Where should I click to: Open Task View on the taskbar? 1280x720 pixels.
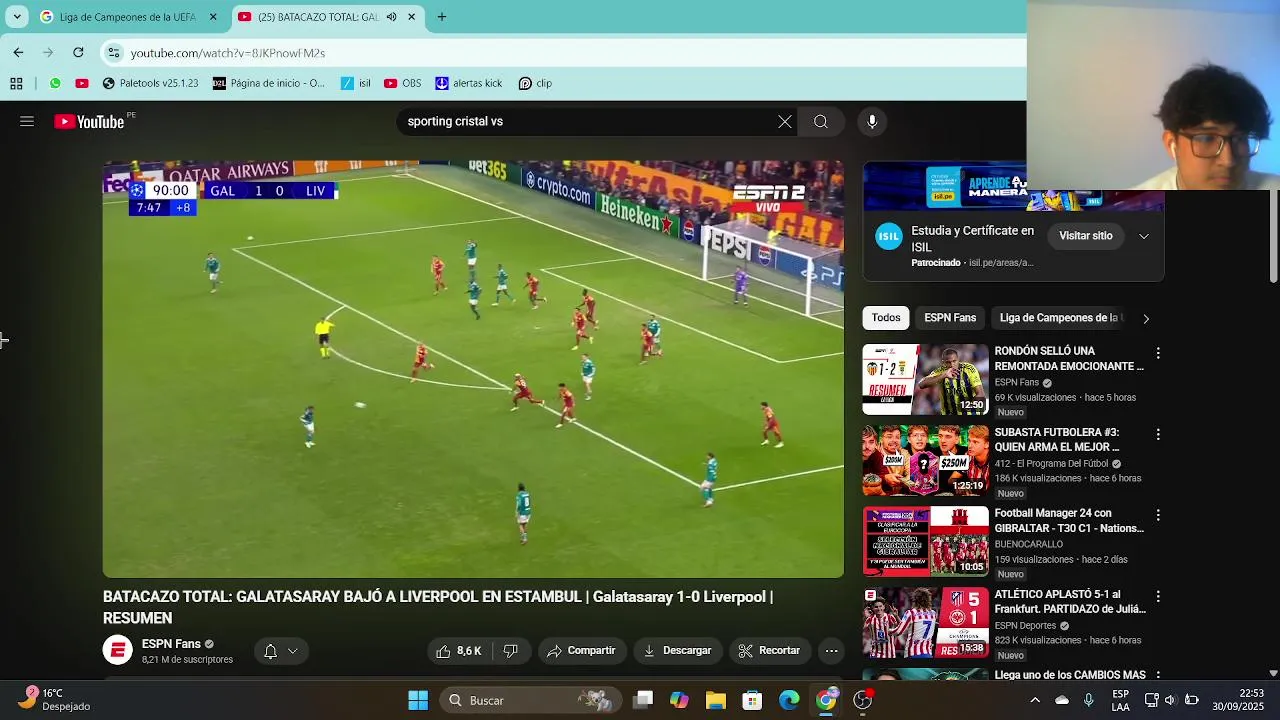[x=643, y=700]
